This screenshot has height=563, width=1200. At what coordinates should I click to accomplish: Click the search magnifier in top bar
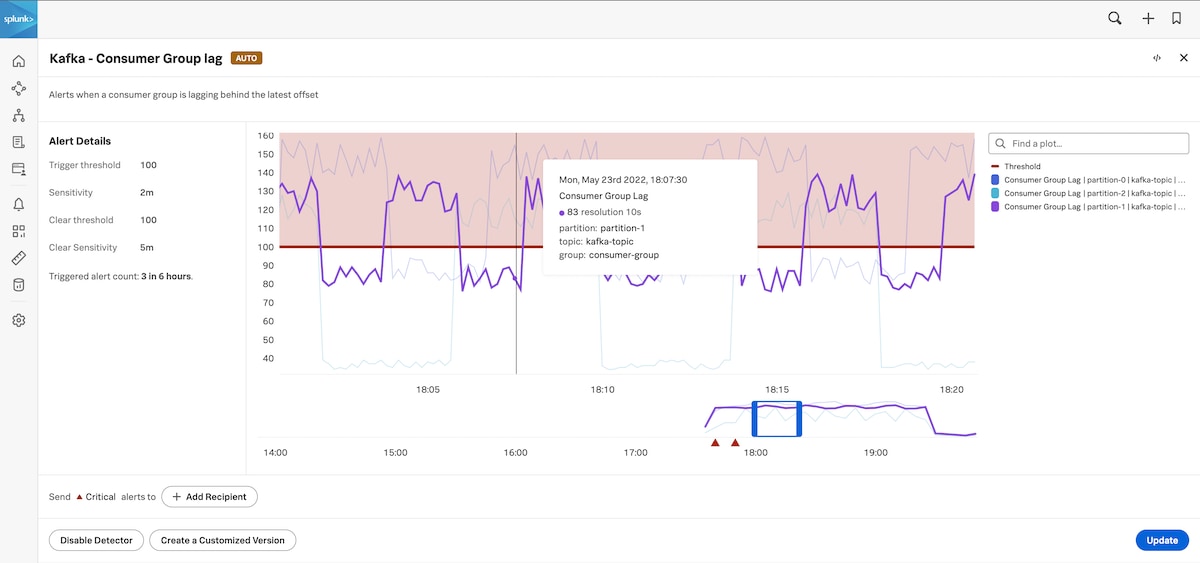[x=1115, y=18]
